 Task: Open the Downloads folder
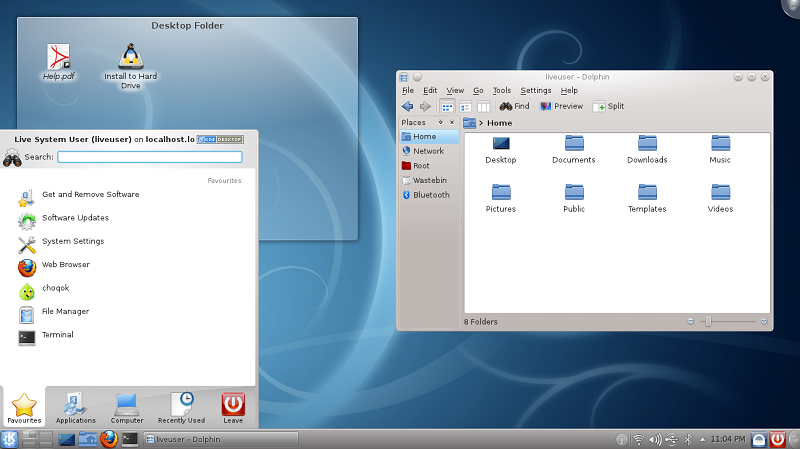click(x=647, y=144)
